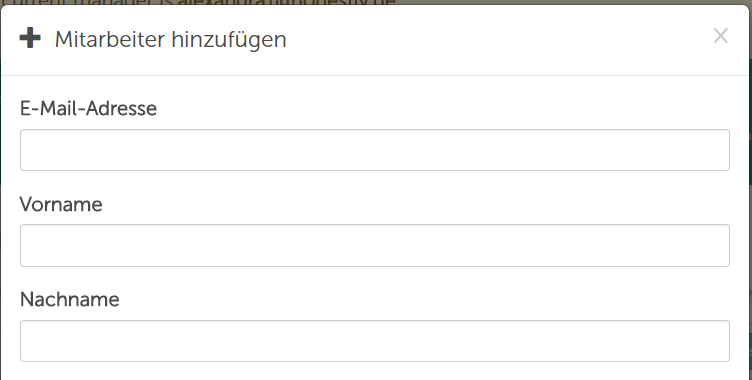Select the Nachname input field

click(375, 341)
